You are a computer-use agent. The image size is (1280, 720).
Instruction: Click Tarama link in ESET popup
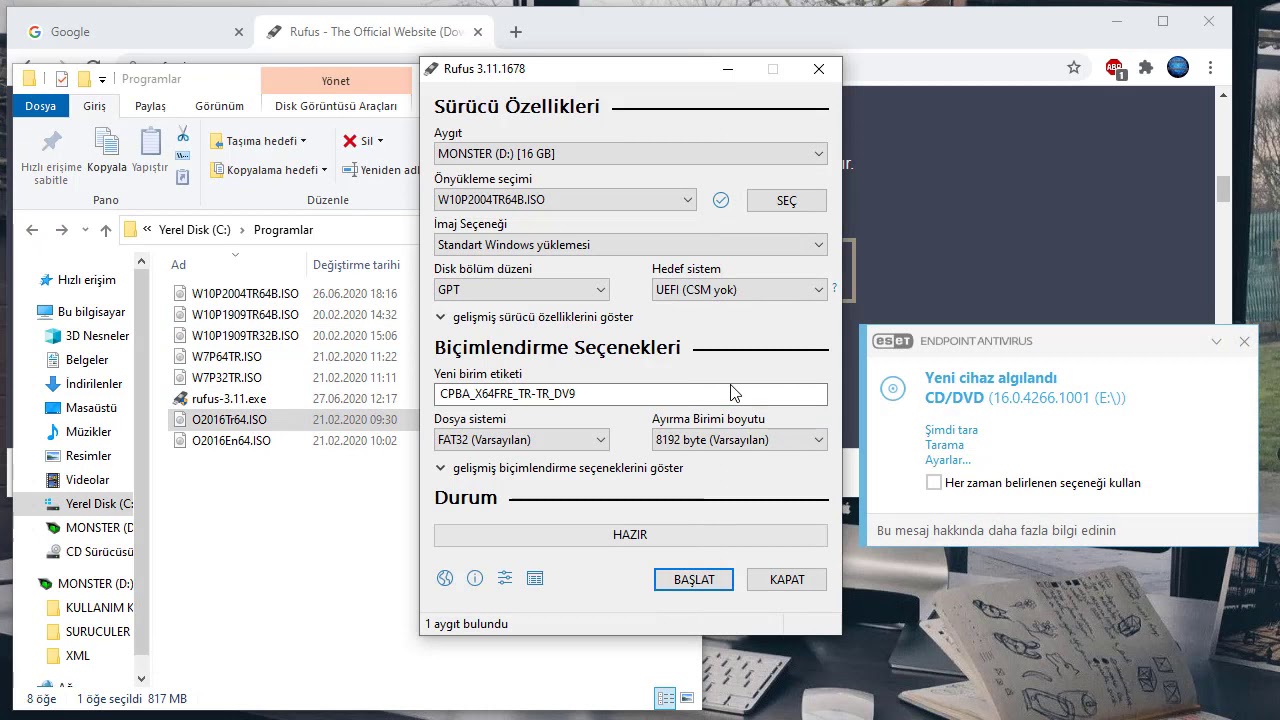(944, 445)
